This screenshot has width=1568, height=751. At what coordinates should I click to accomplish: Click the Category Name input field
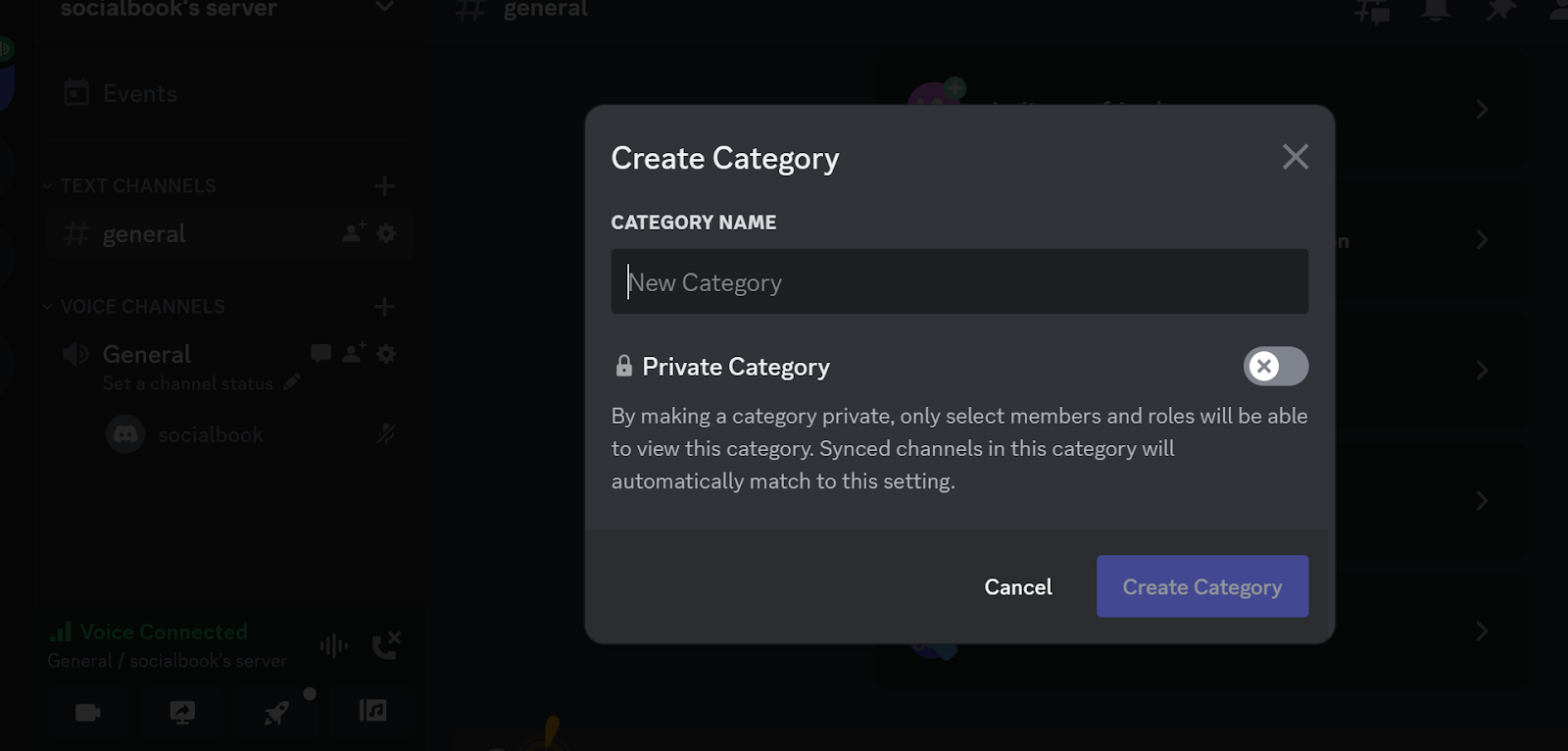coord(958,282)
